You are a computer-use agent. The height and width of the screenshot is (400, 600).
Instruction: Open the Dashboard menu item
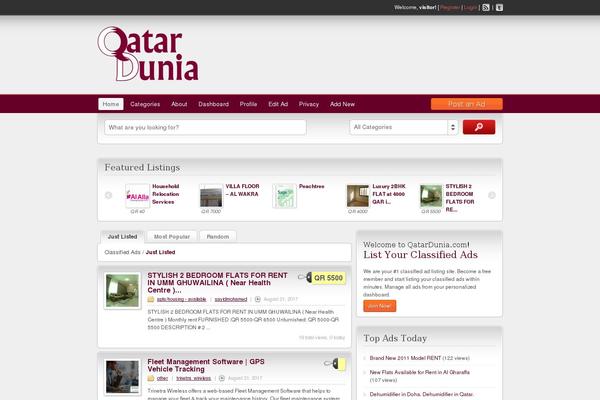coord(214,104)
